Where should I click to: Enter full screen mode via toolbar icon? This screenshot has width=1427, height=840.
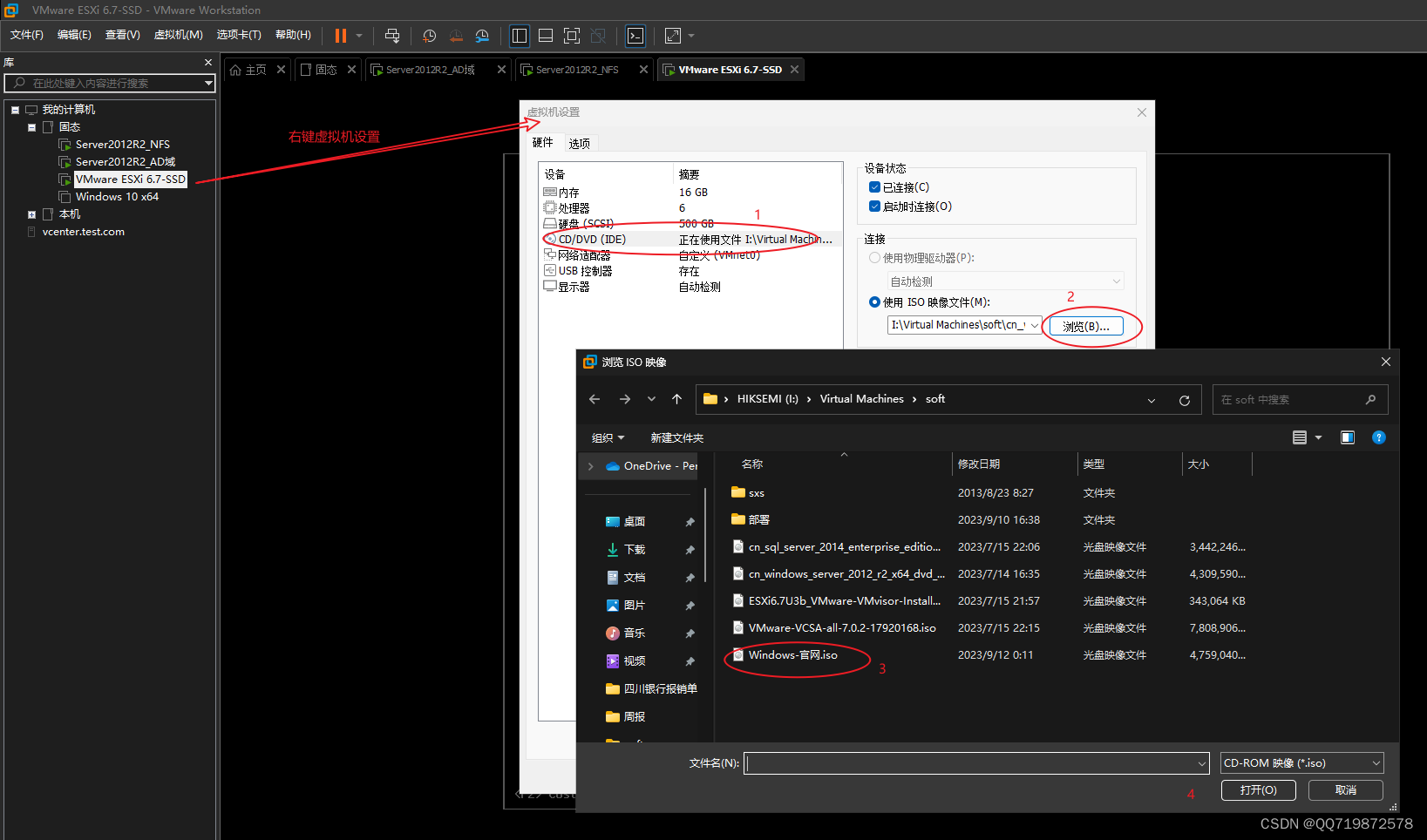[572, 36]
